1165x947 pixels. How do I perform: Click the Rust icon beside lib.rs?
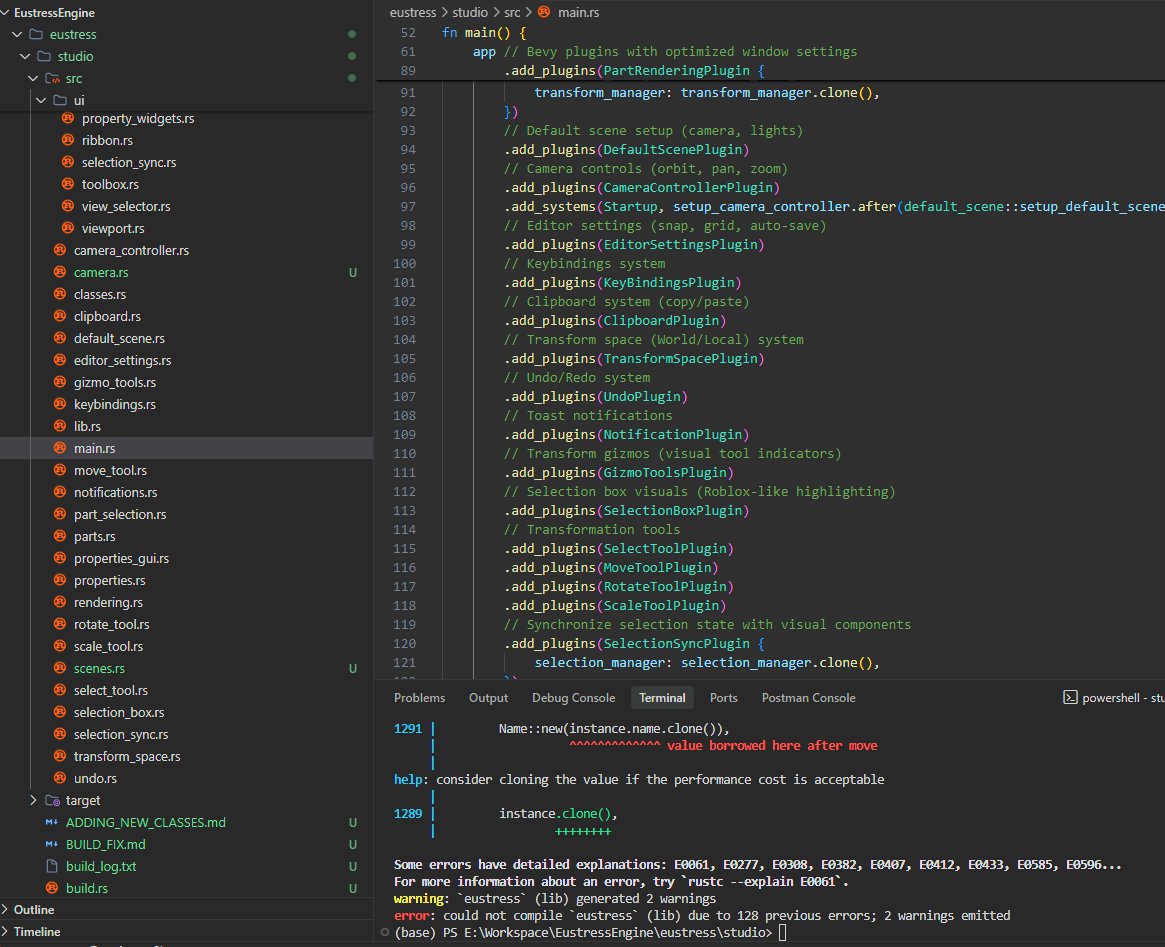tap(61, 426)
